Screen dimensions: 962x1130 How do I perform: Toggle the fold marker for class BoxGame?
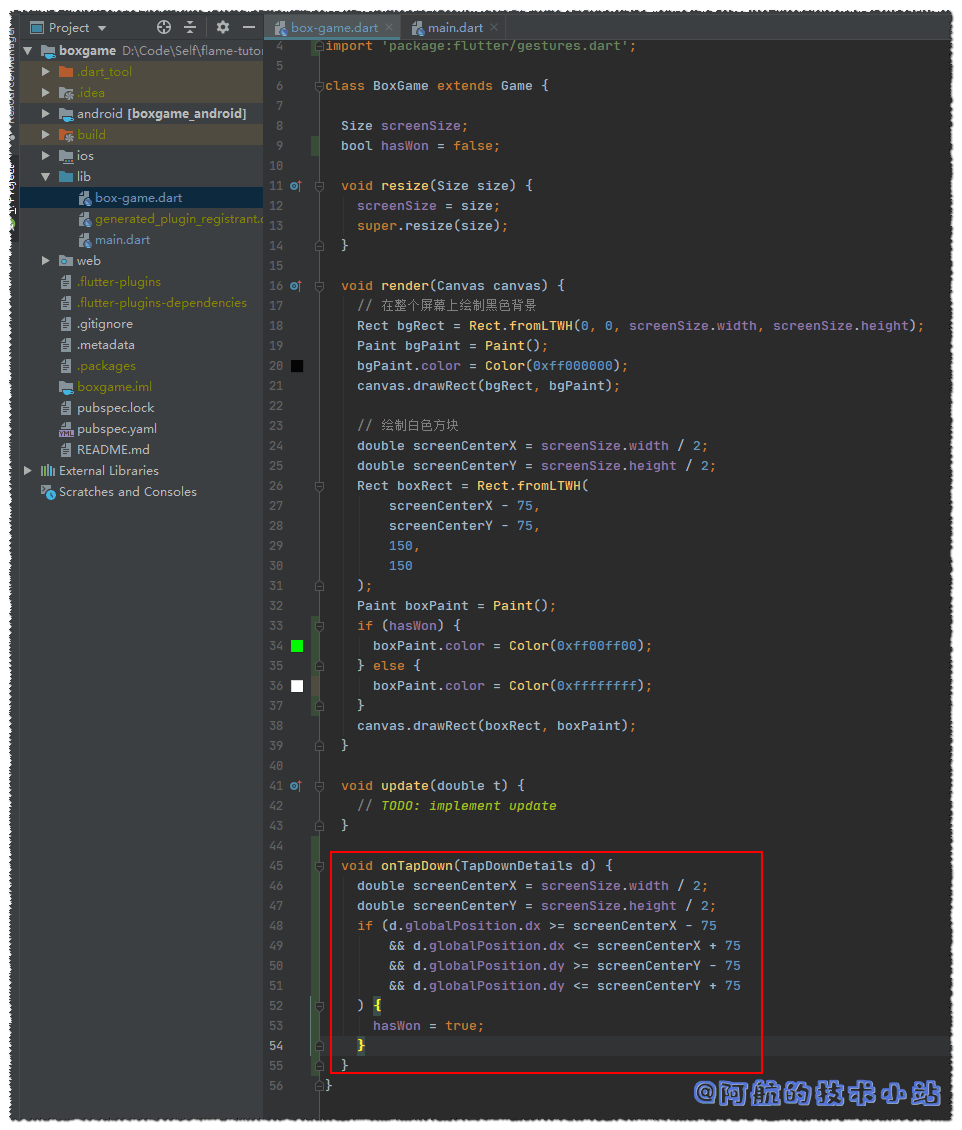(318, 86)
